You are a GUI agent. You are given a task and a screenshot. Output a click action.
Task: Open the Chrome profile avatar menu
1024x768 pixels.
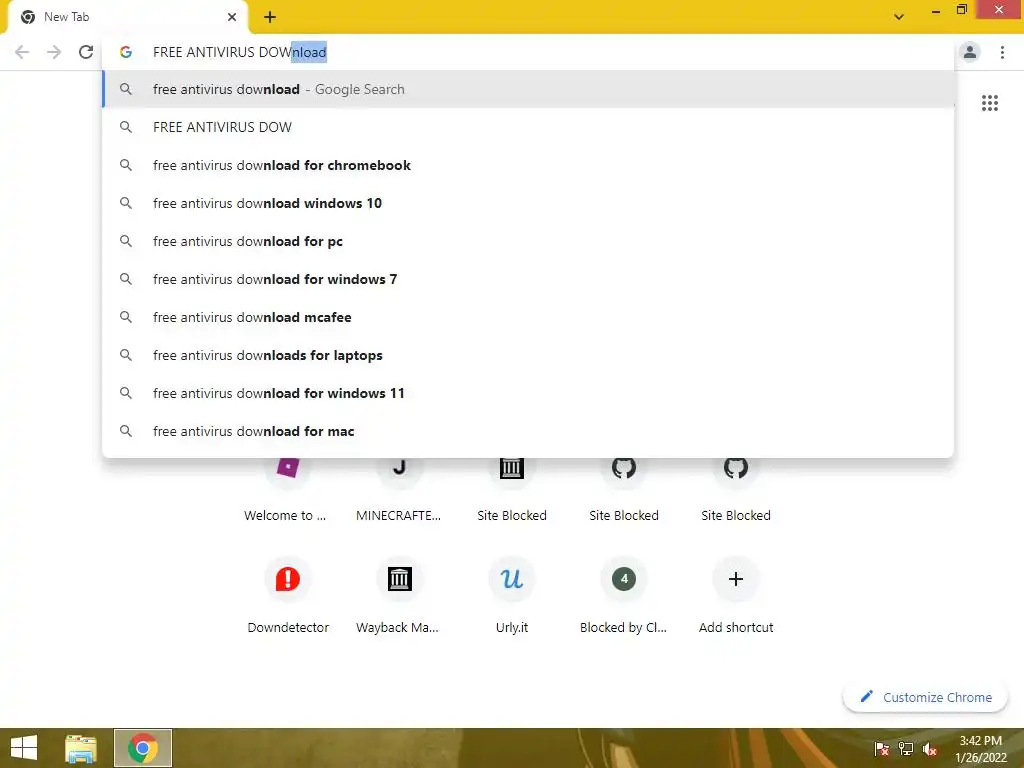click(970, 52)
